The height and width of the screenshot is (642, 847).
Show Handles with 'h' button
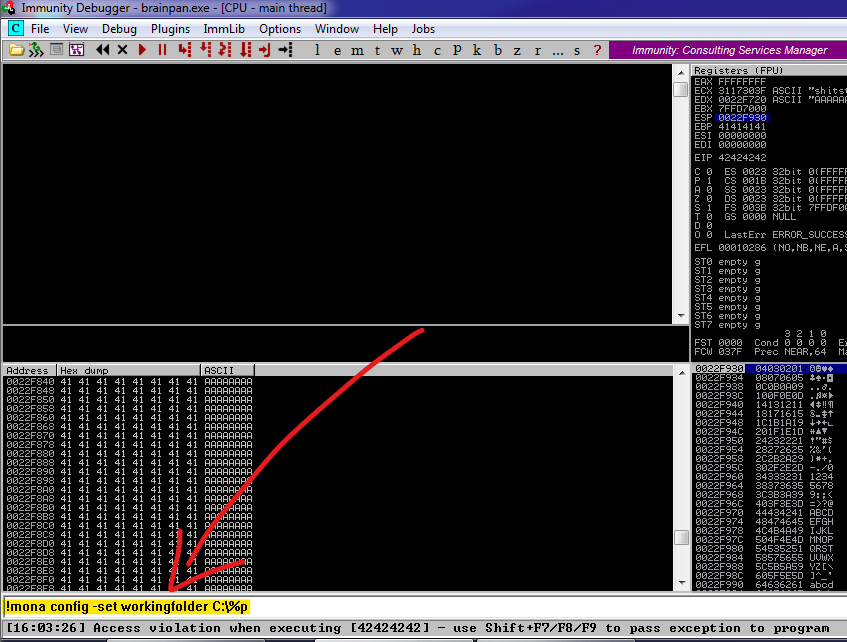click(417, 50)
